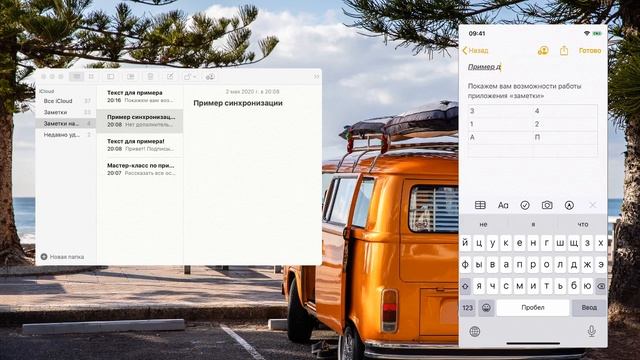Image resolution: width=640 pixels, height=360 pixels.
Task: Tap keyboard suggestion 'я'
Action: click(533, 224)
